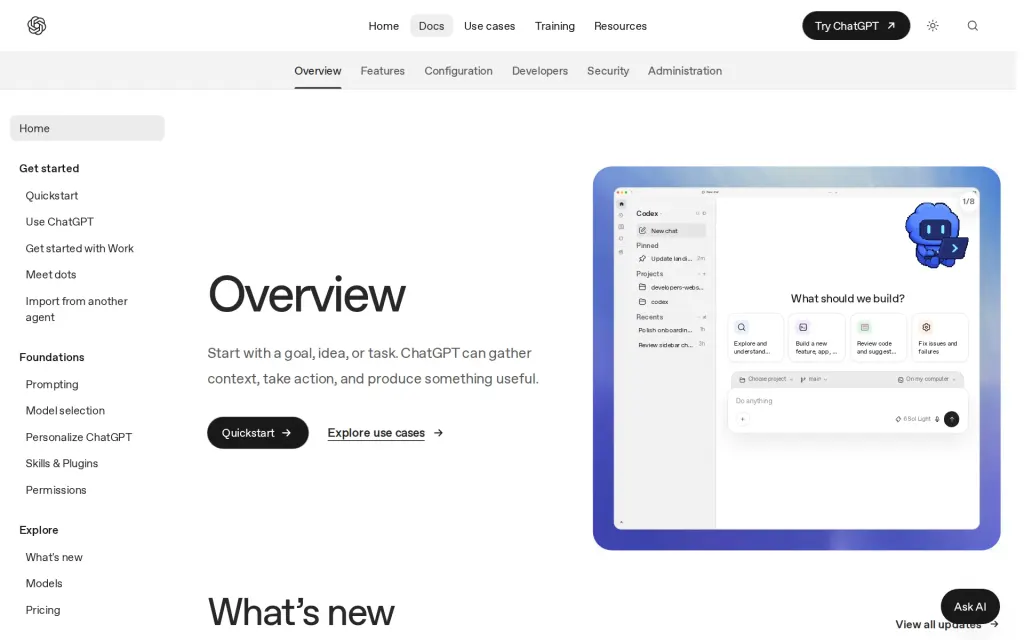
Task: Open Prompting in the sidebar
Action: [x=52, y=384]
